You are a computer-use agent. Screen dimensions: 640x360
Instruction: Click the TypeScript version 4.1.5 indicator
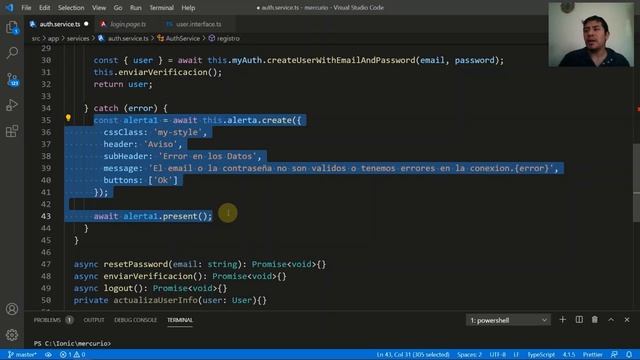(x=569, y=354)
